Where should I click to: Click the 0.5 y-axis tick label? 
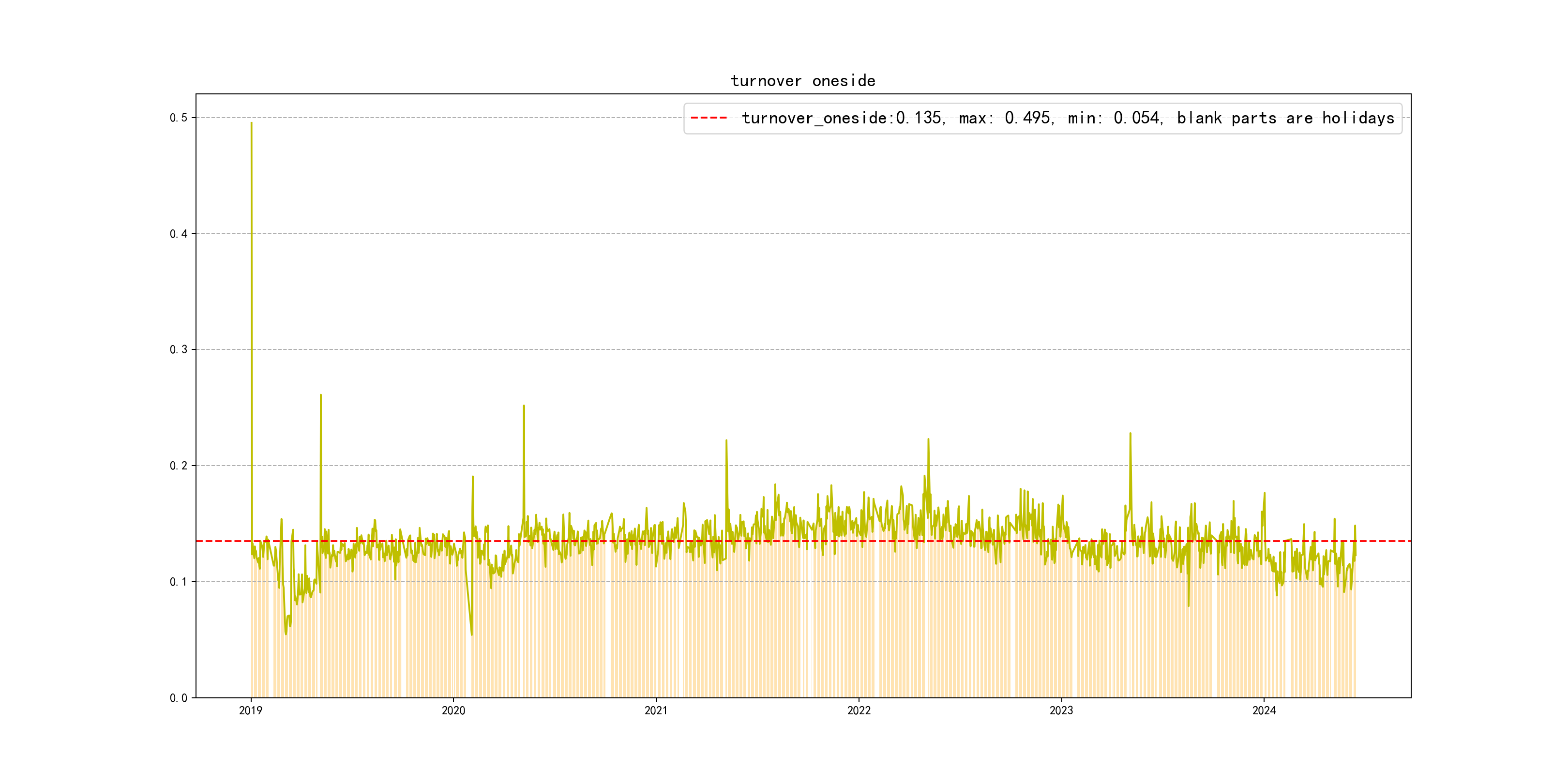[x=179, y=118]
